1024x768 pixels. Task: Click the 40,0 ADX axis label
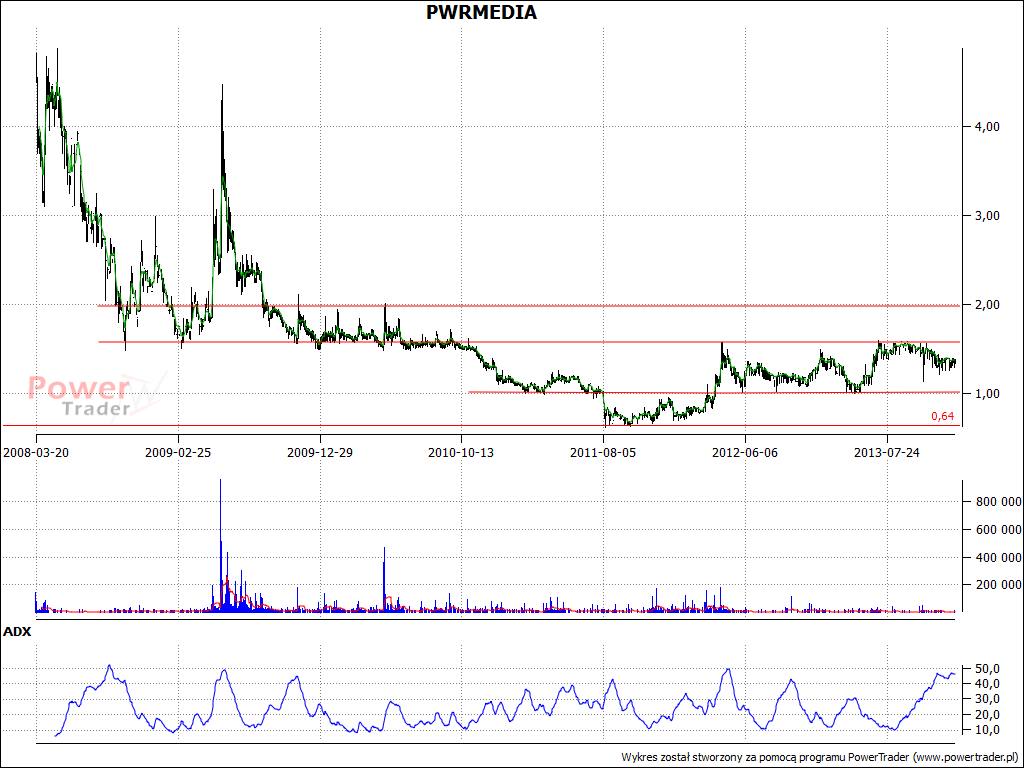point(987,684)
